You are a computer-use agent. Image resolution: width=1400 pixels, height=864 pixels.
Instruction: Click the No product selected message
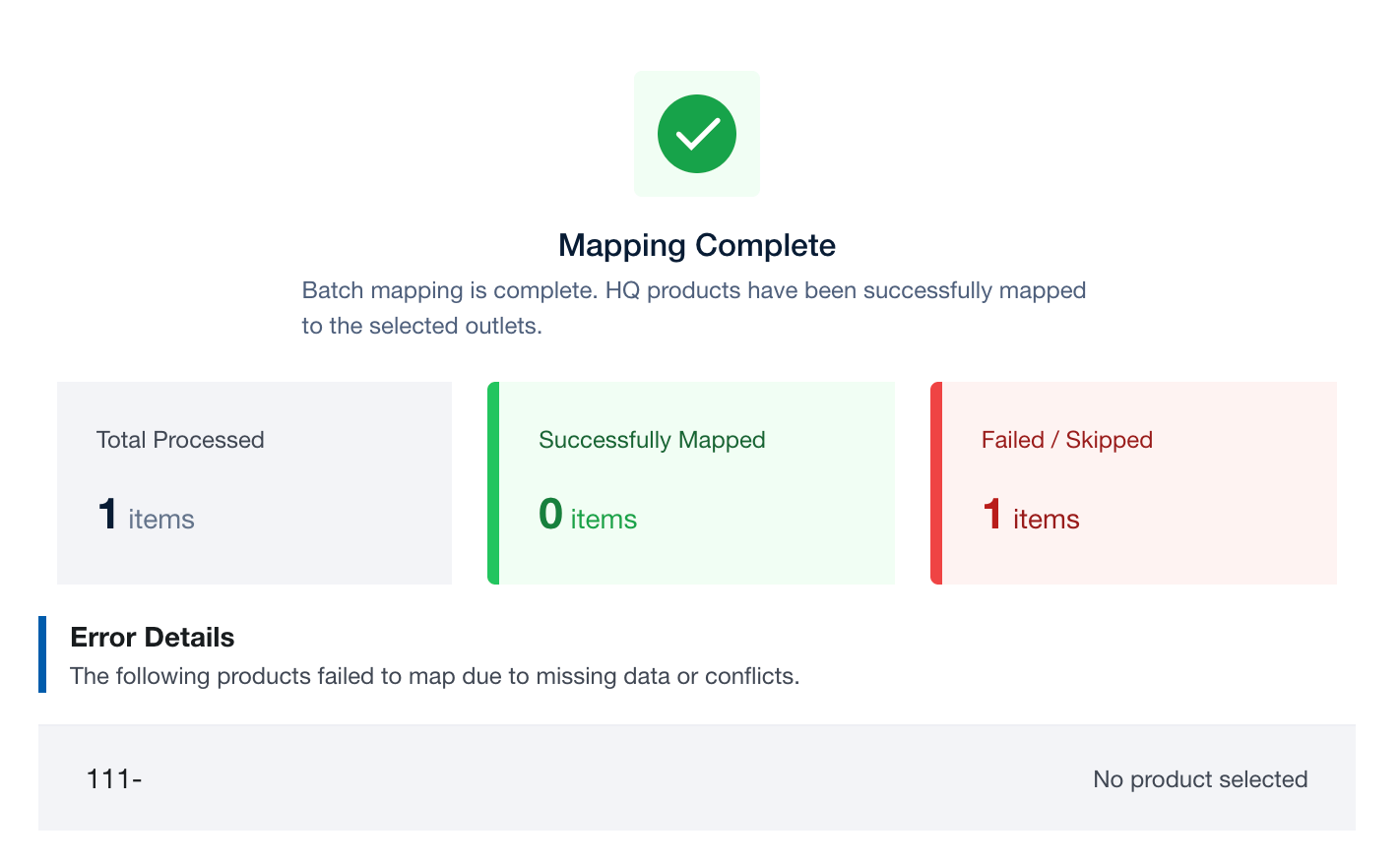(x=1200, y=779)
